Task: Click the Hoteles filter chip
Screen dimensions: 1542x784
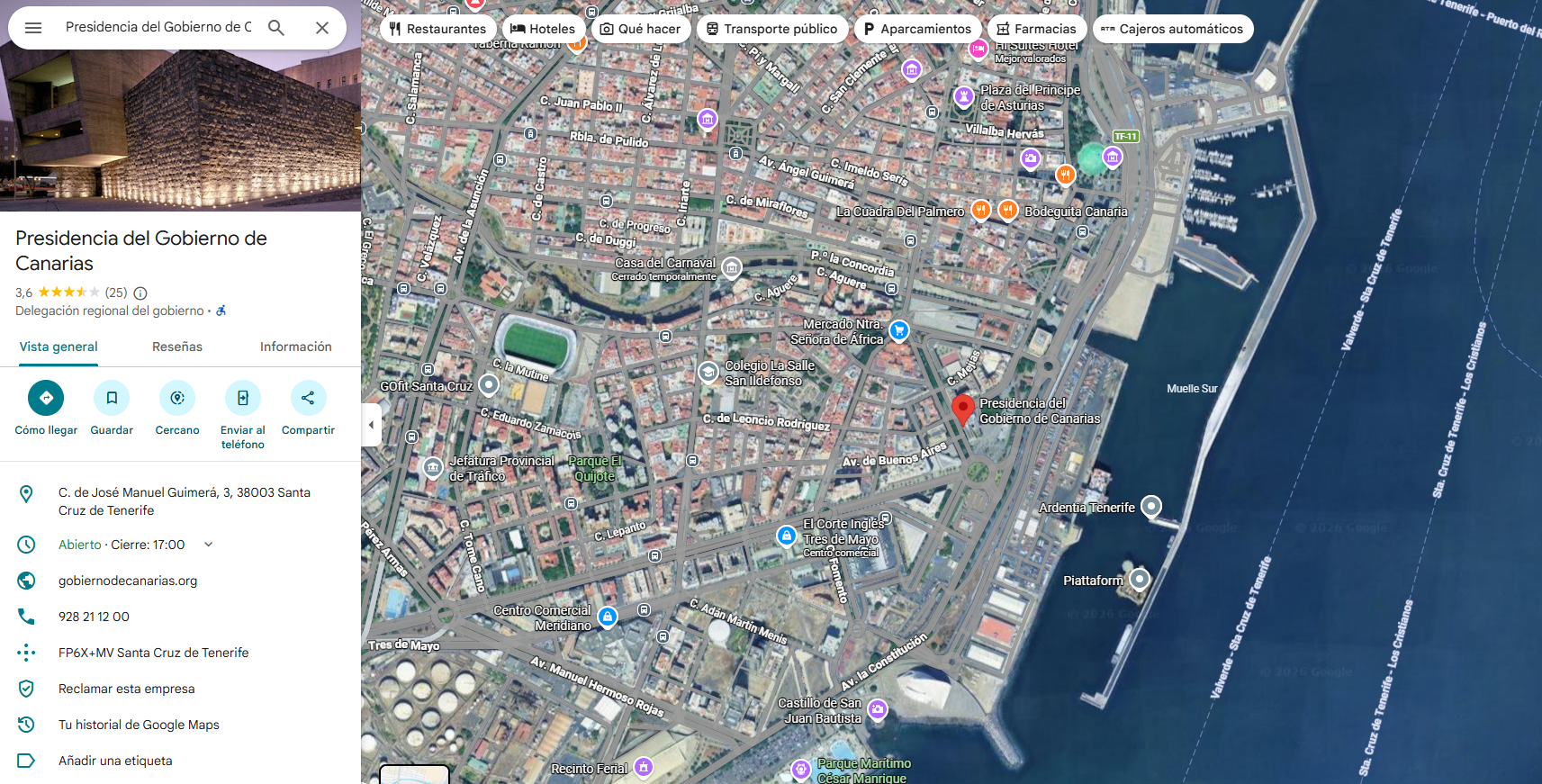Action: (543, 29)
